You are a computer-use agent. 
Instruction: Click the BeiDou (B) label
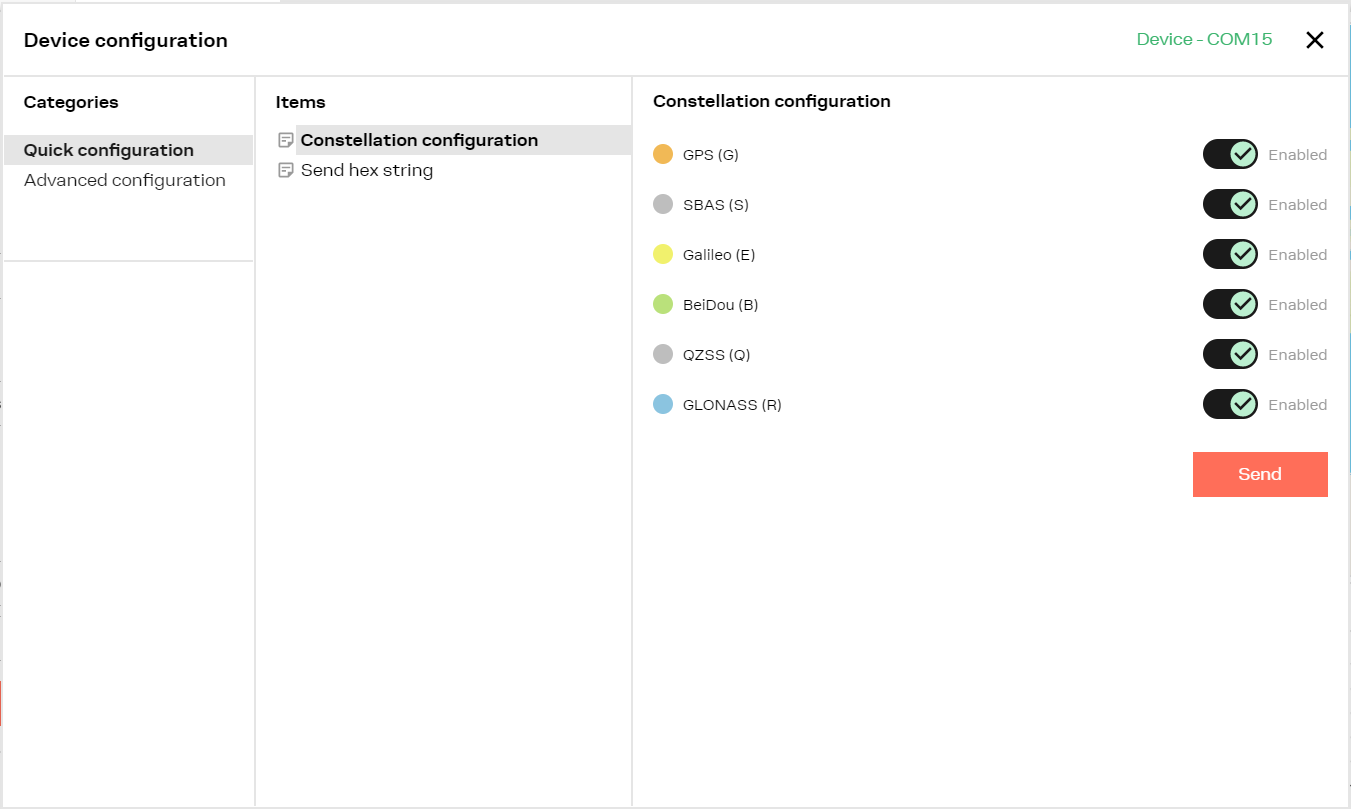(721, 305)
